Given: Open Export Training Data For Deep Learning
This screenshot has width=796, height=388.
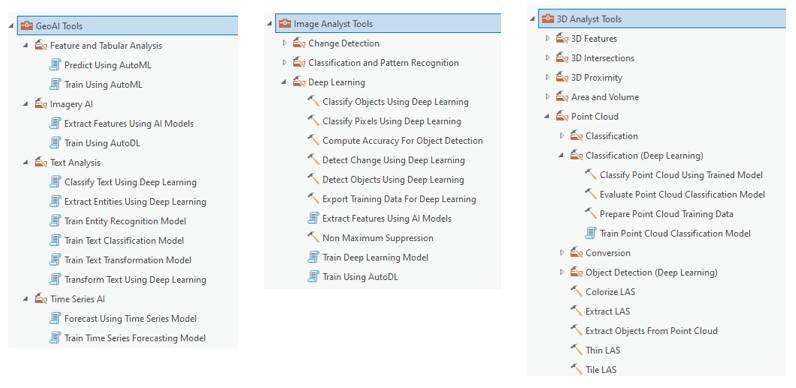Looking at the screenshot, I should click(399, 199).
